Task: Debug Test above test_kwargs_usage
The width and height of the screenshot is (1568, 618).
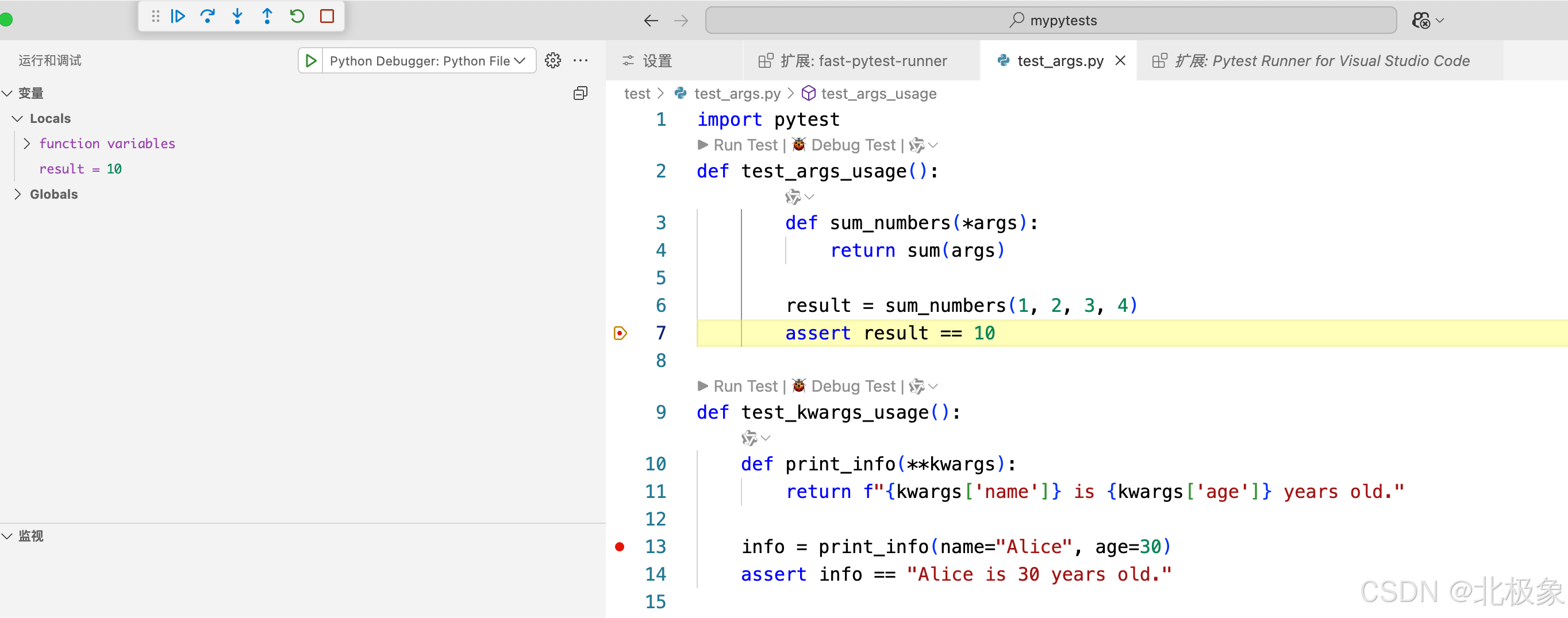Action: coord(844,386)
